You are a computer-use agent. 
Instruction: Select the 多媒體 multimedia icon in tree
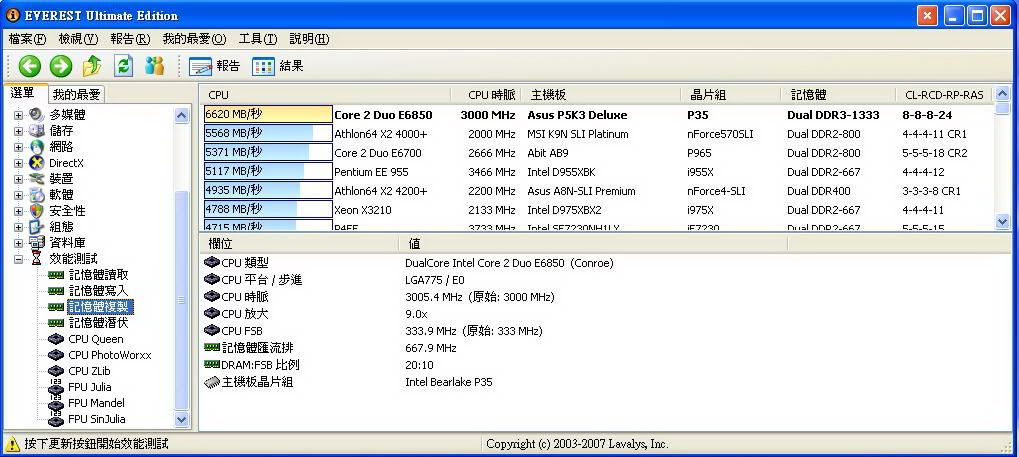click(x=37, y=115)
